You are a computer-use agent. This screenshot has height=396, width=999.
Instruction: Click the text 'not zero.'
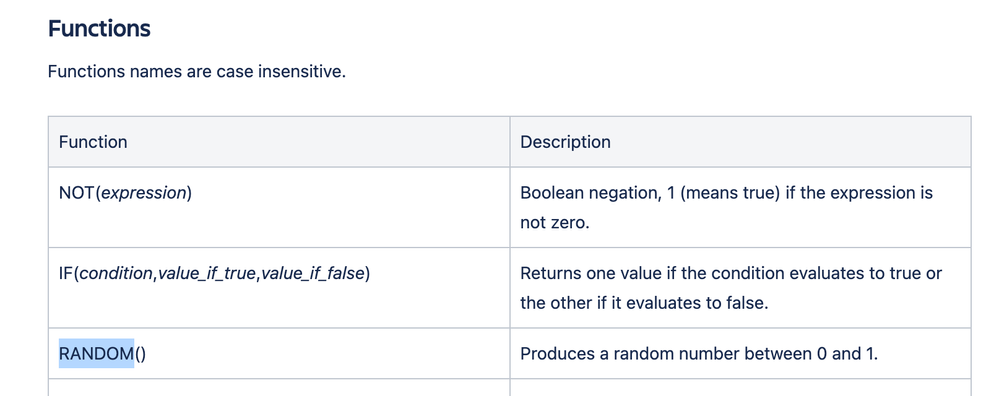click(x=554, y=223)
